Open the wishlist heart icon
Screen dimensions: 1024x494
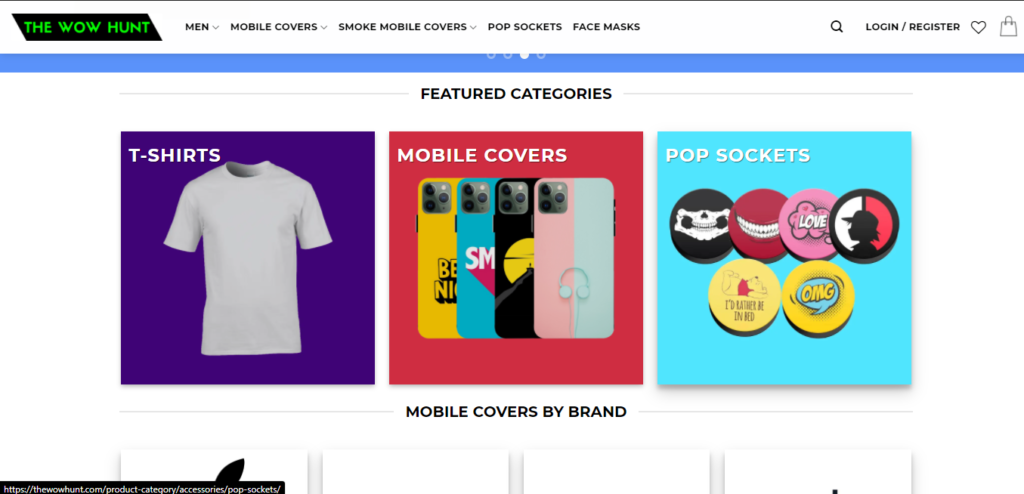pos(978,27)
